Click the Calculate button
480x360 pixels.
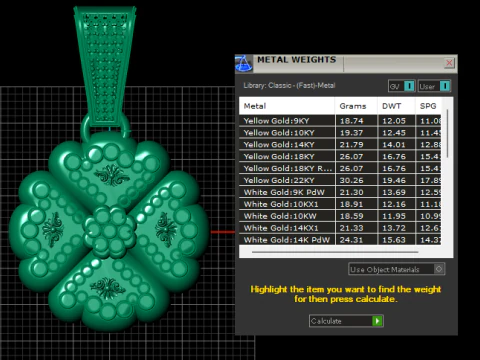pos(346,321)
